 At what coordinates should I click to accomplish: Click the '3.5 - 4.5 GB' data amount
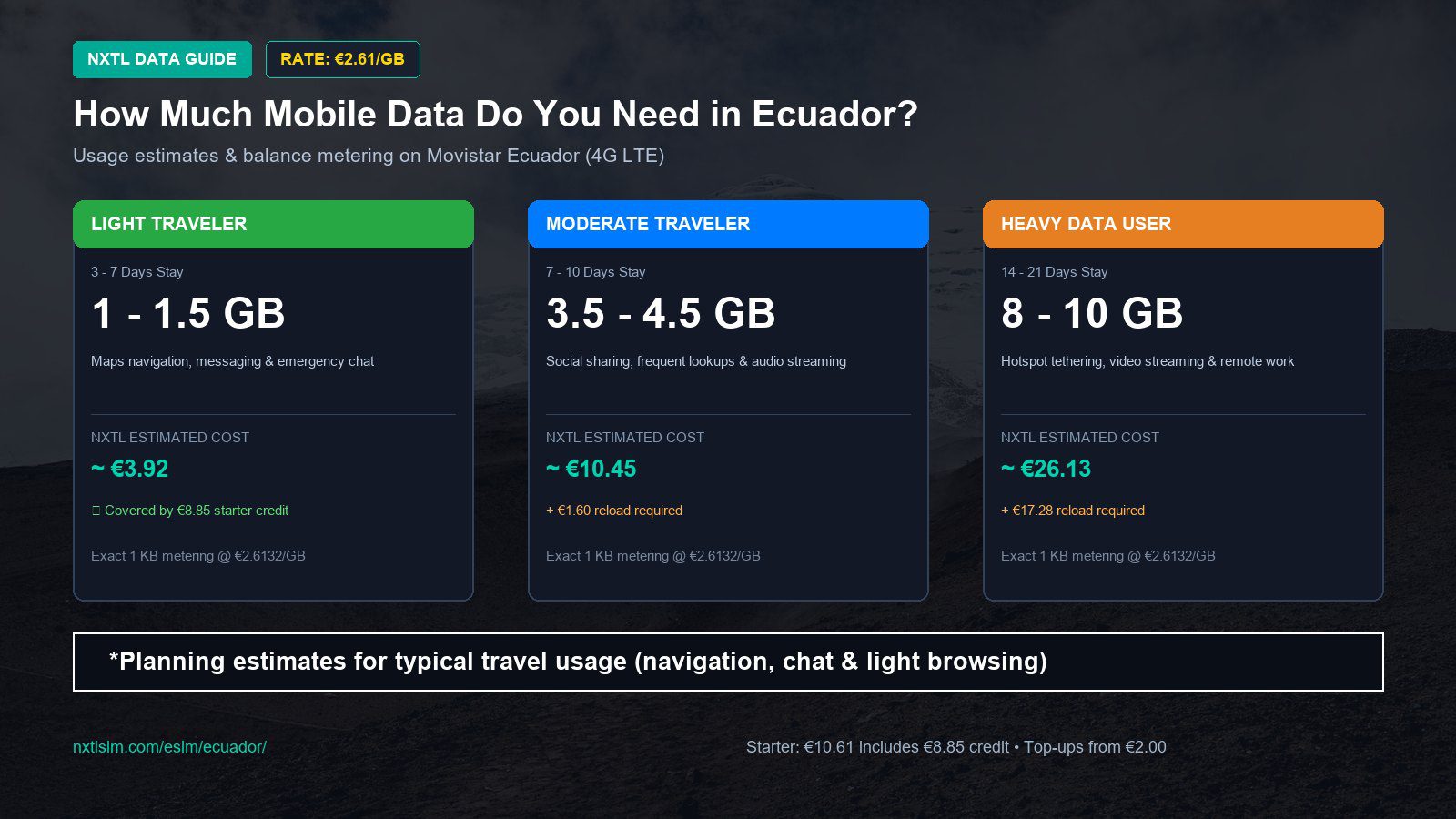point(661,314)
